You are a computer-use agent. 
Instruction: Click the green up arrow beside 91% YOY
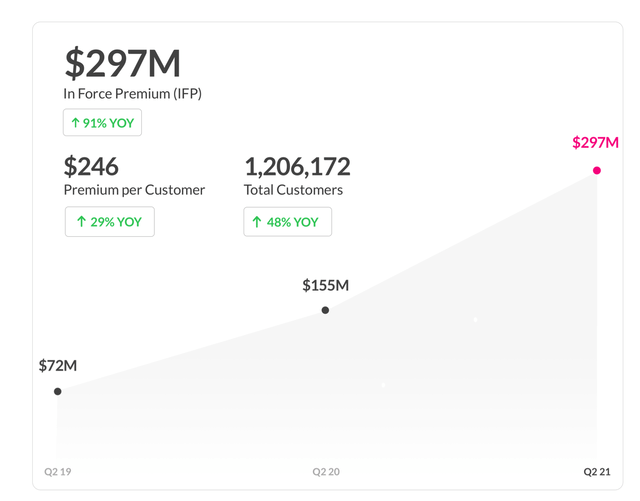[x=75, y=124]
